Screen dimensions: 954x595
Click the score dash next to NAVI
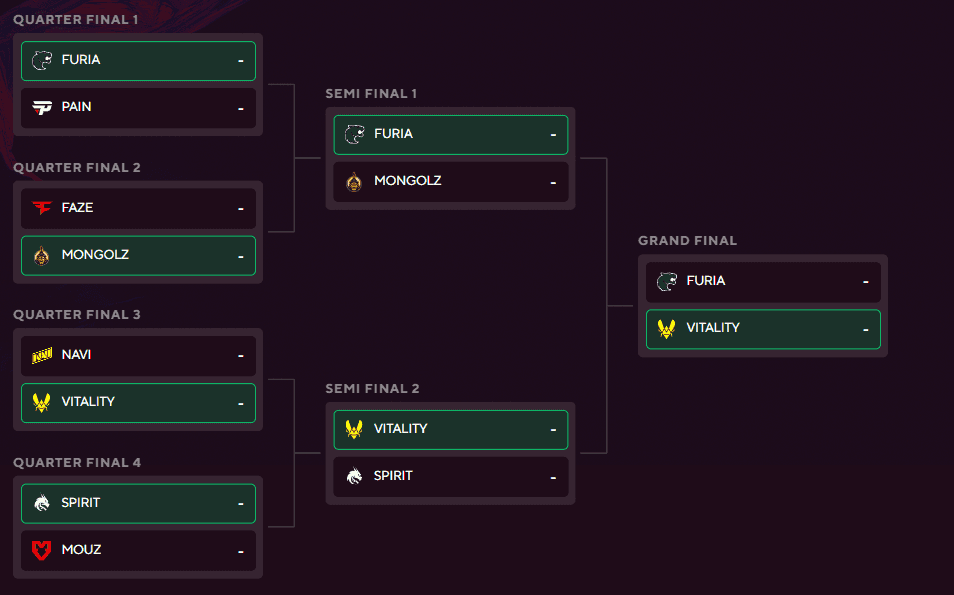[x=239, y=355]
